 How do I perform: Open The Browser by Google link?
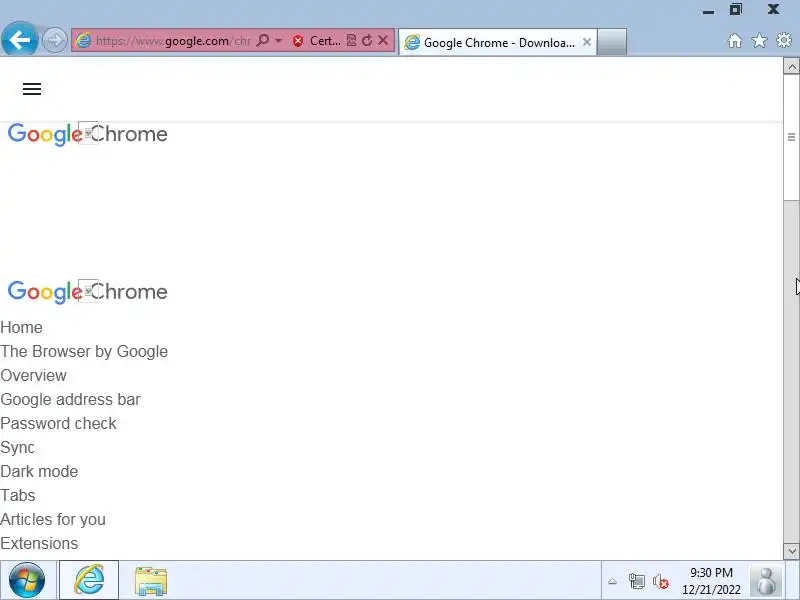click(84, 352)
